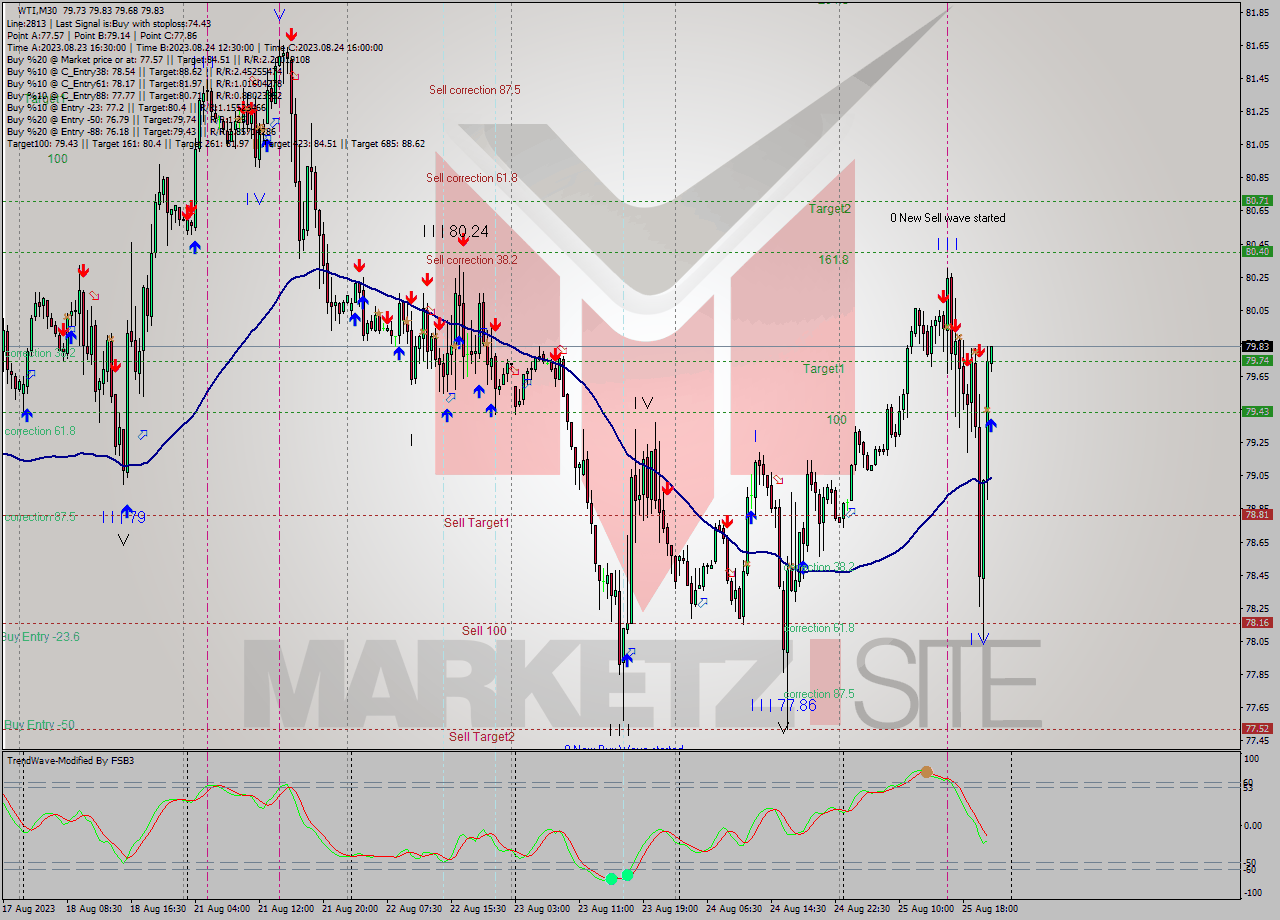The width and height of the screenshot is (1280, 920).
Task: Select the 'Buy Entry -50' label
Action: coord(38,725)
